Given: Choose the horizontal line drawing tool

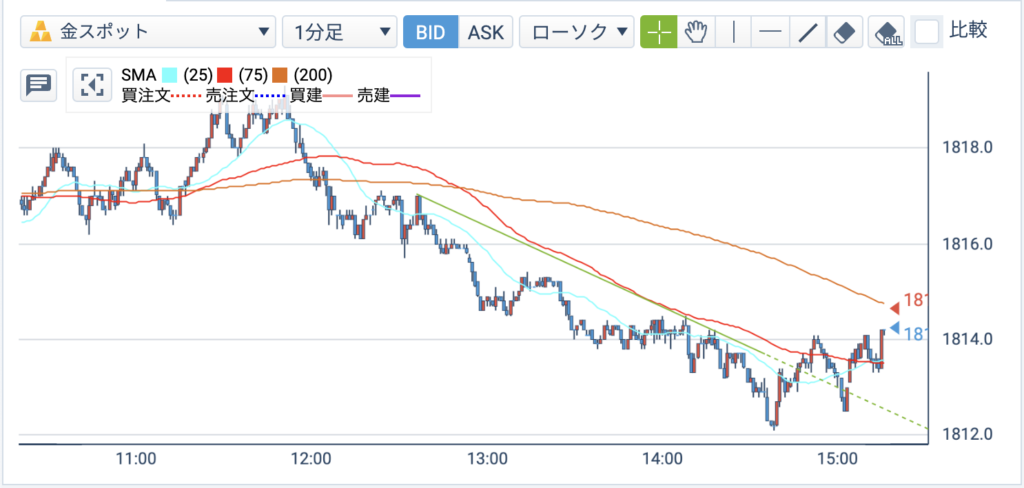Looking at the screenshot, I should point(771,32).
